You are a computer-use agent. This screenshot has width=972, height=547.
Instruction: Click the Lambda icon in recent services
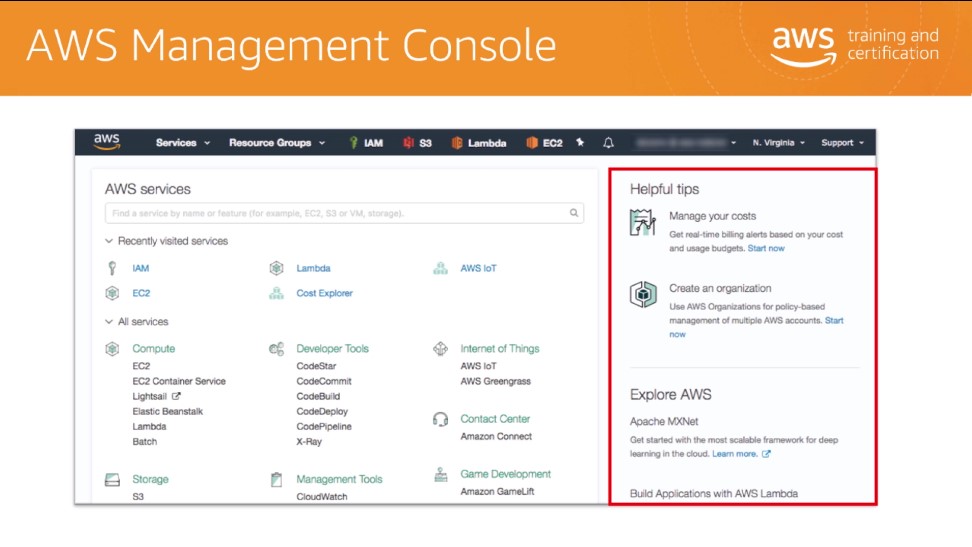(276, 268)
